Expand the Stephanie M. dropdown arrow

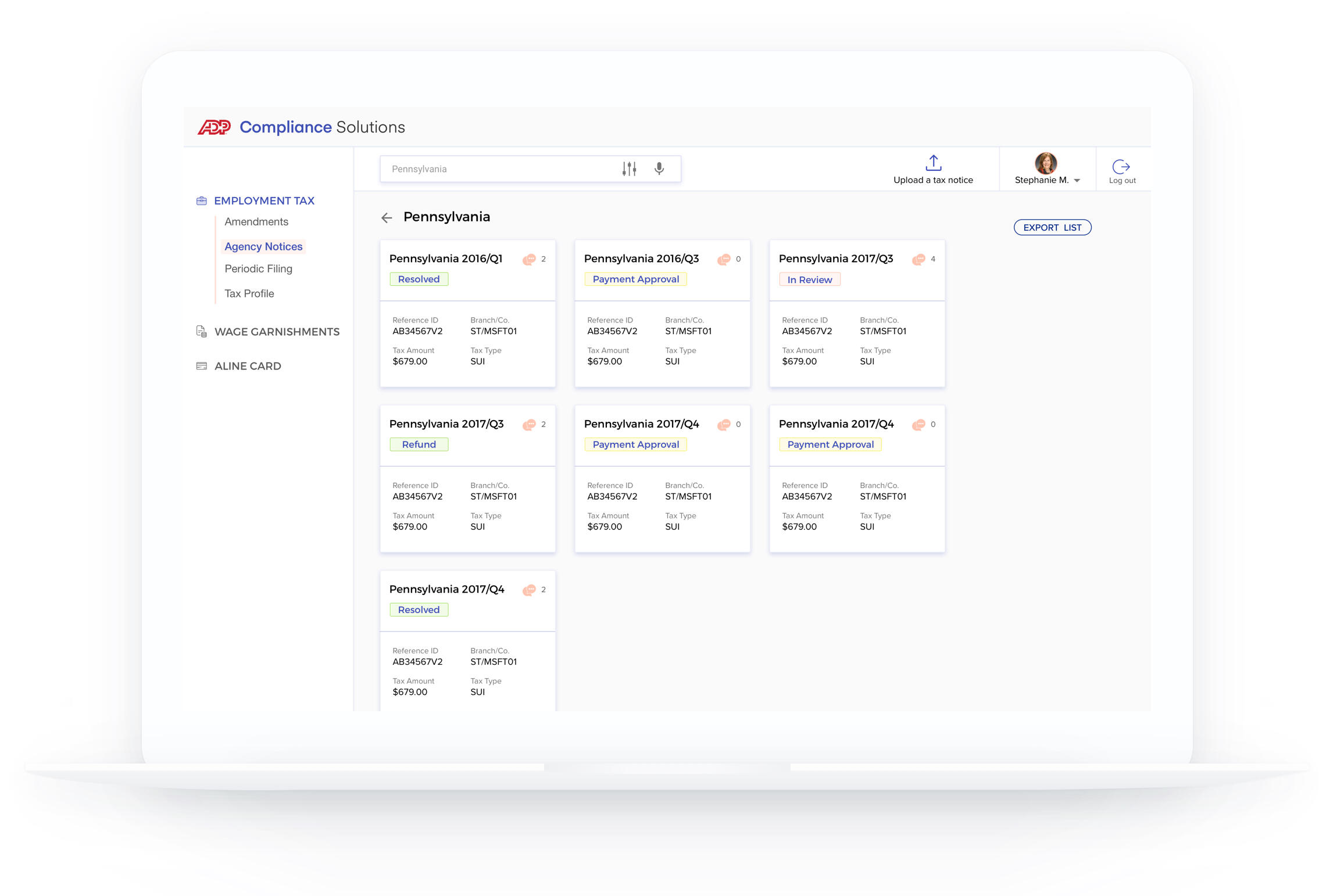click(1077, 181)
